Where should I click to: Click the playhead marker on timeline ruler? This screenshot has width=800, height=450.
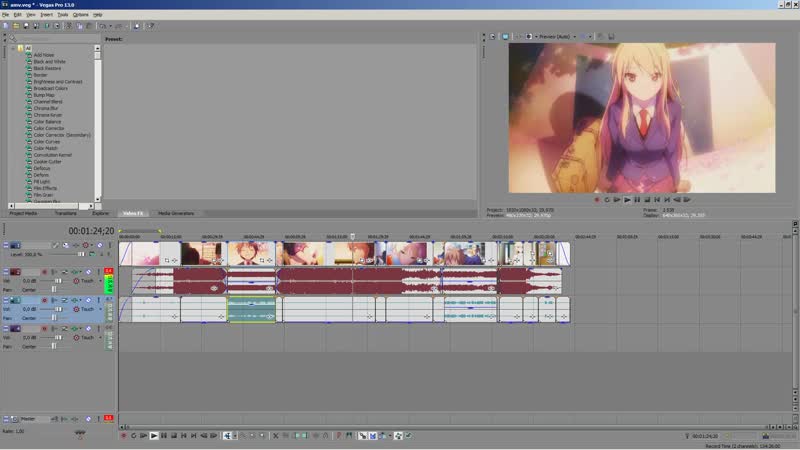pos(353,237)
